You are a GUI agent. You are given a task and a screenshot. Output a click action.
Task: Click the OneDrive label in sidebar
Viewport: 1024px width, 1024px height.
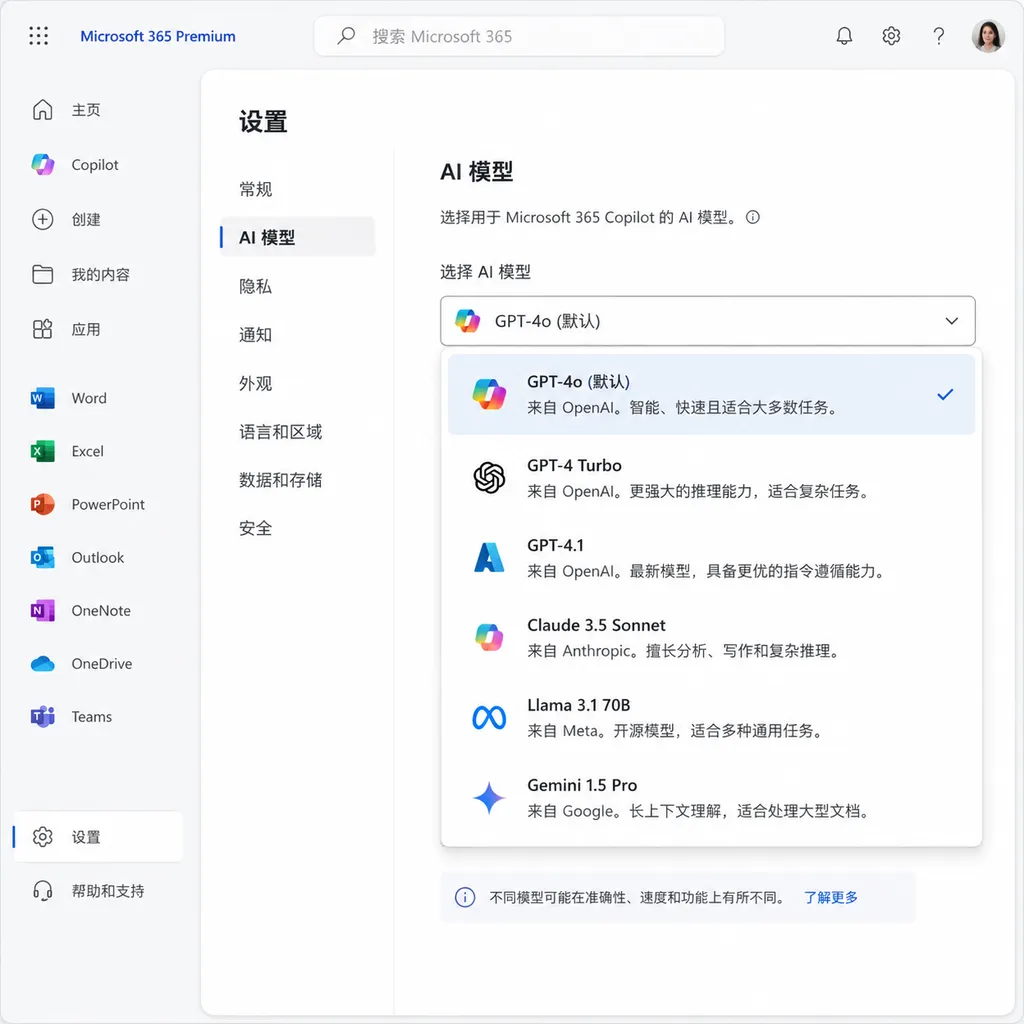point(102,664)
